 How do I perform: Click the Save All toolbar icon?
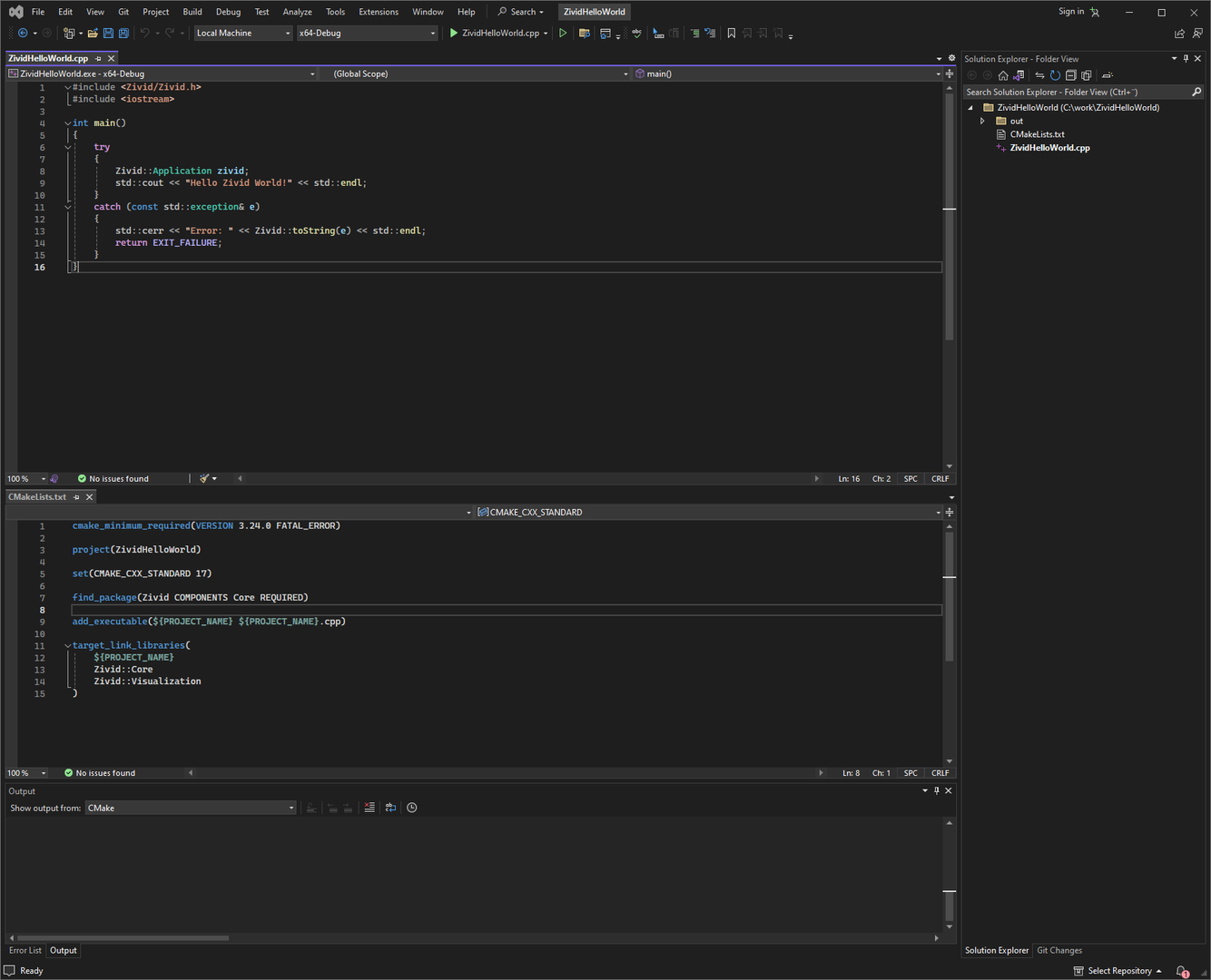pyautogui.click(x=123, y=34)
